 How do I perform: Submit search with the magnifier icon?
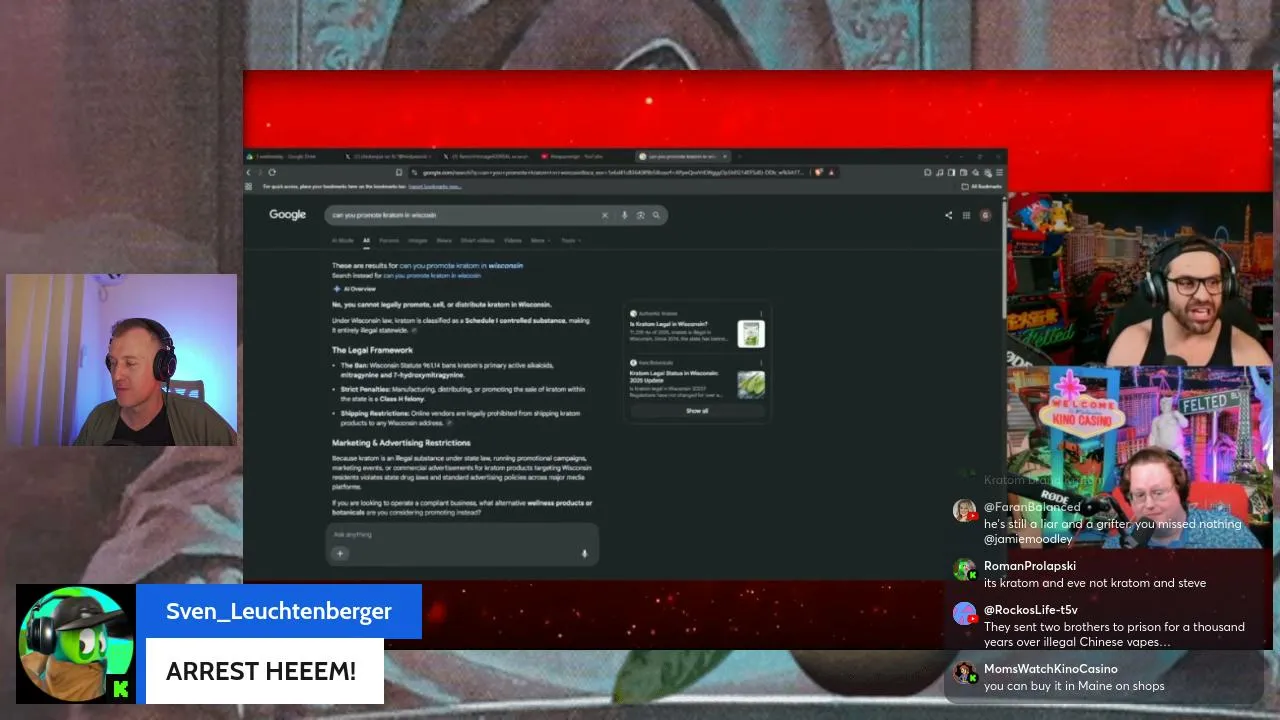[x=656, y=215]
